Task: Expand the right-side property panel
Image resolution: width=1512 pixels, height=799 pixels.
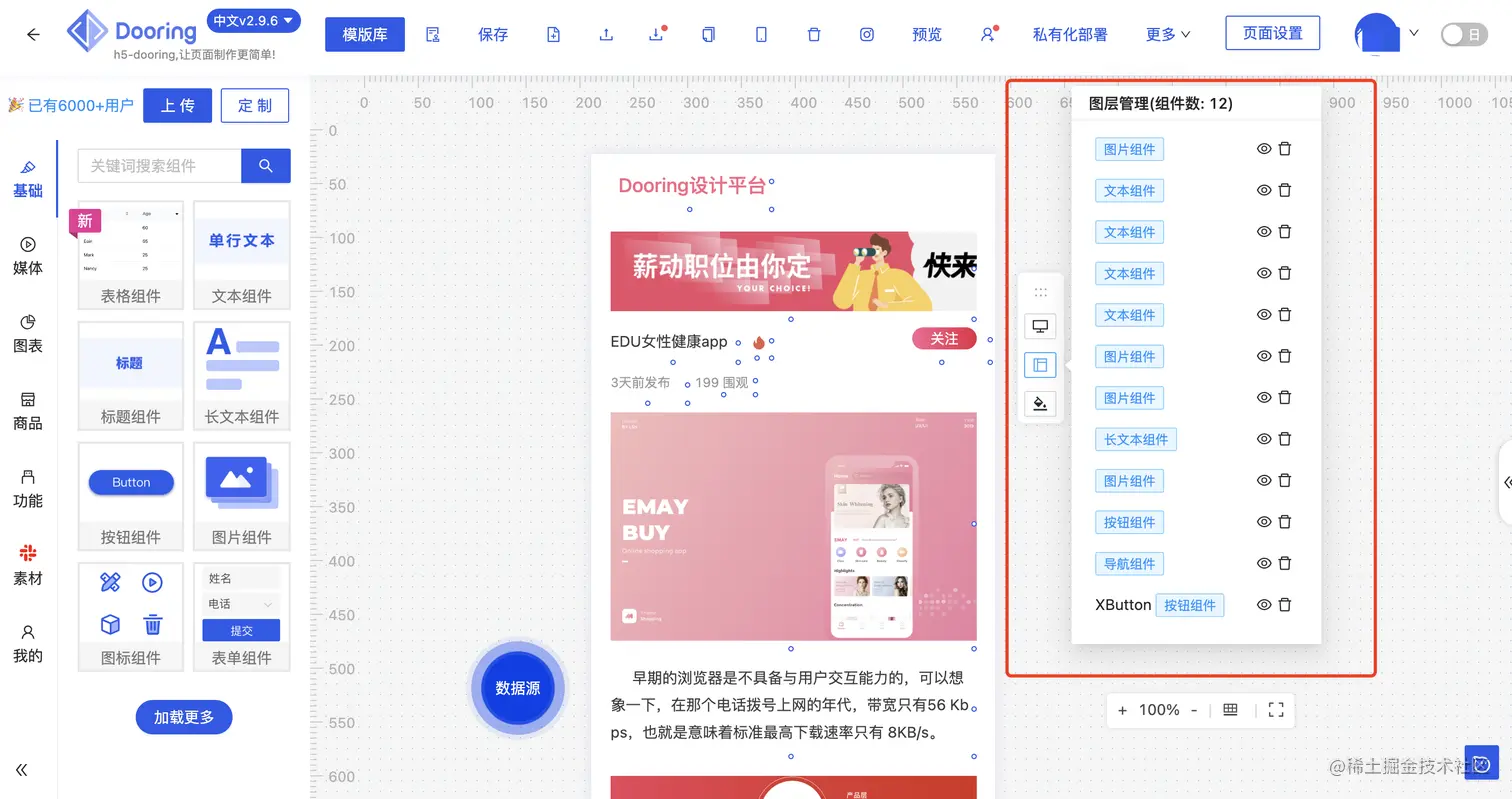Action: [x=1507, y=482]
